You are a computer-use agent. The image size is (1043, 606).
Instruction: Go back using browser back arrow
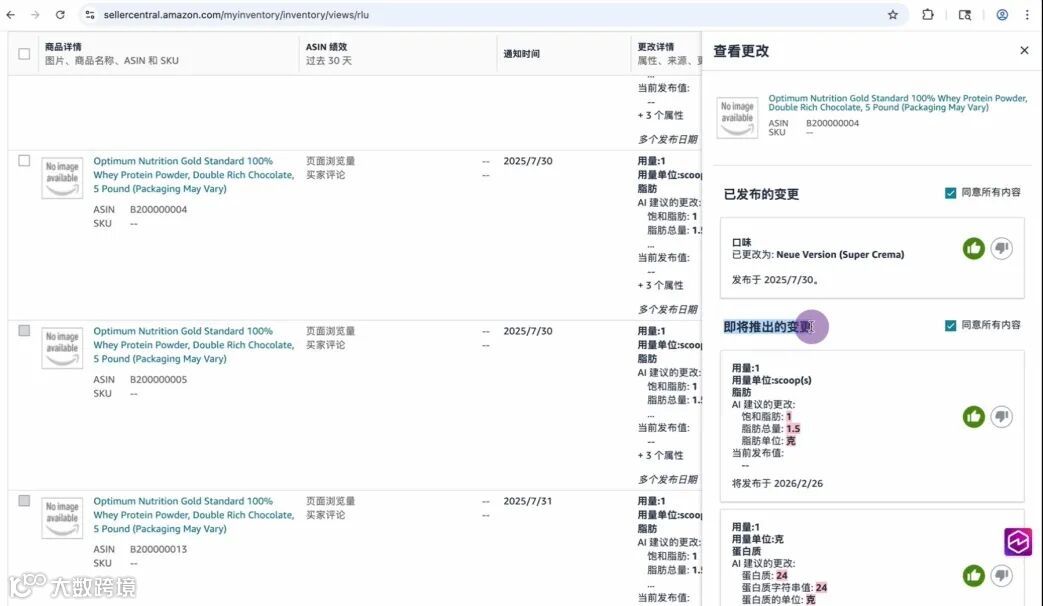11,15
